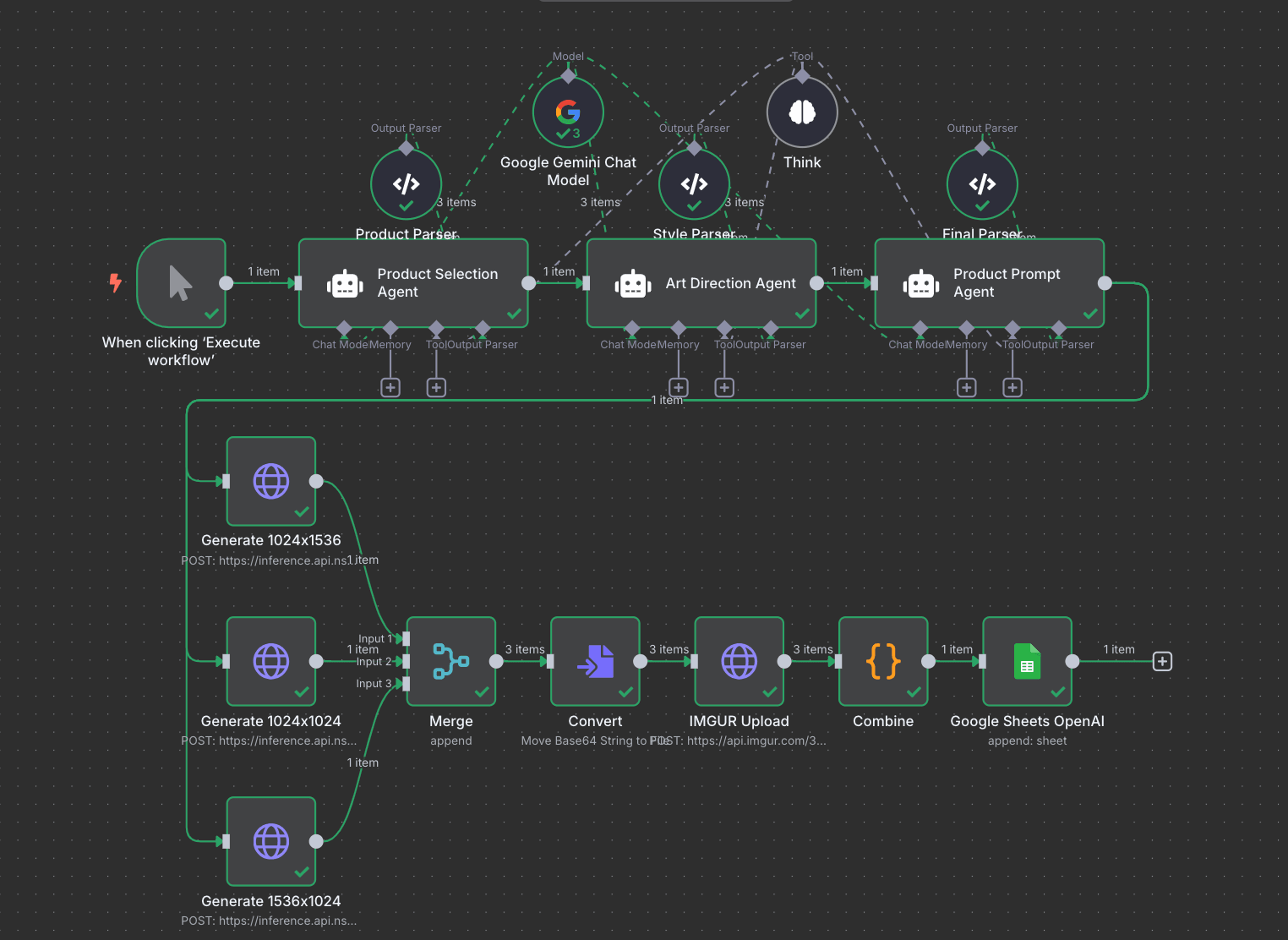The image size is (1288, 940).
Task: Open the IMGUR Upload node
Action: click(739, 662)
